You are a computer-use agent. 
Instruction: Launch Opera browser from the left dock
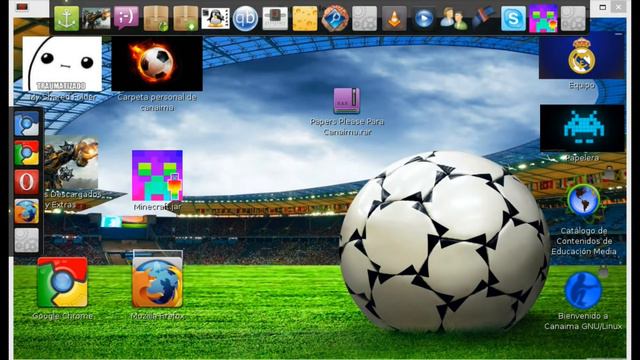click(x=27, y=182)
